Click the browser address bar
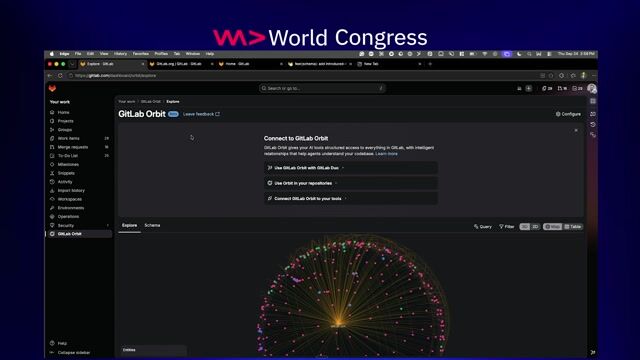The height and width of the screenshot is (360, 640). 302,76
